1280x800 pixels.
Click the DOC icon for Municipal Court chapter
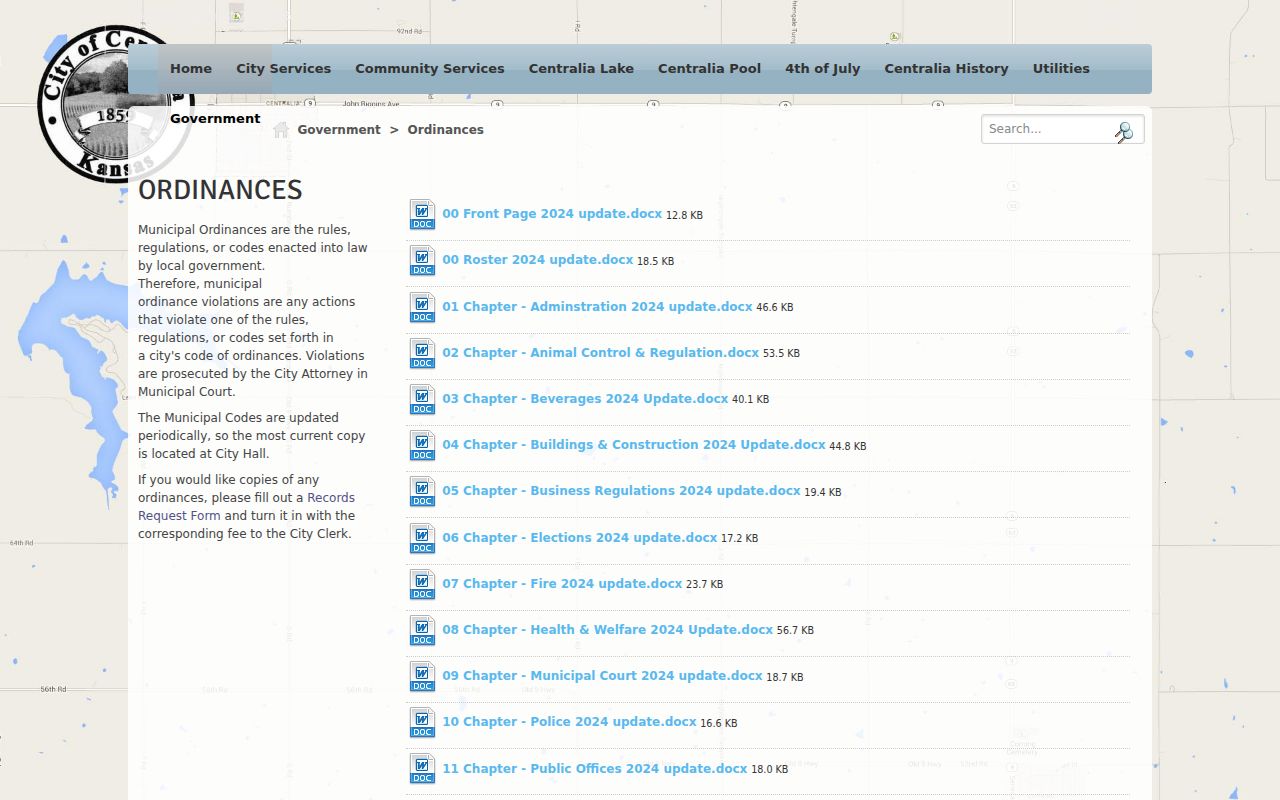coord(422,677)
